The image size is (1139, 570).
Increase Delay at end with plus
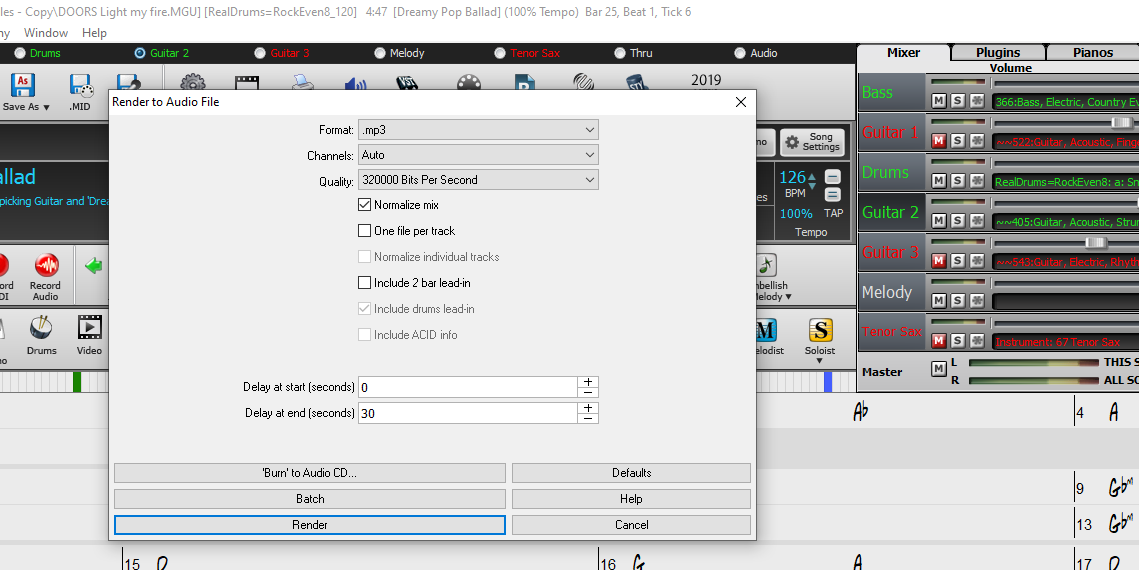[x=588, y=408]
